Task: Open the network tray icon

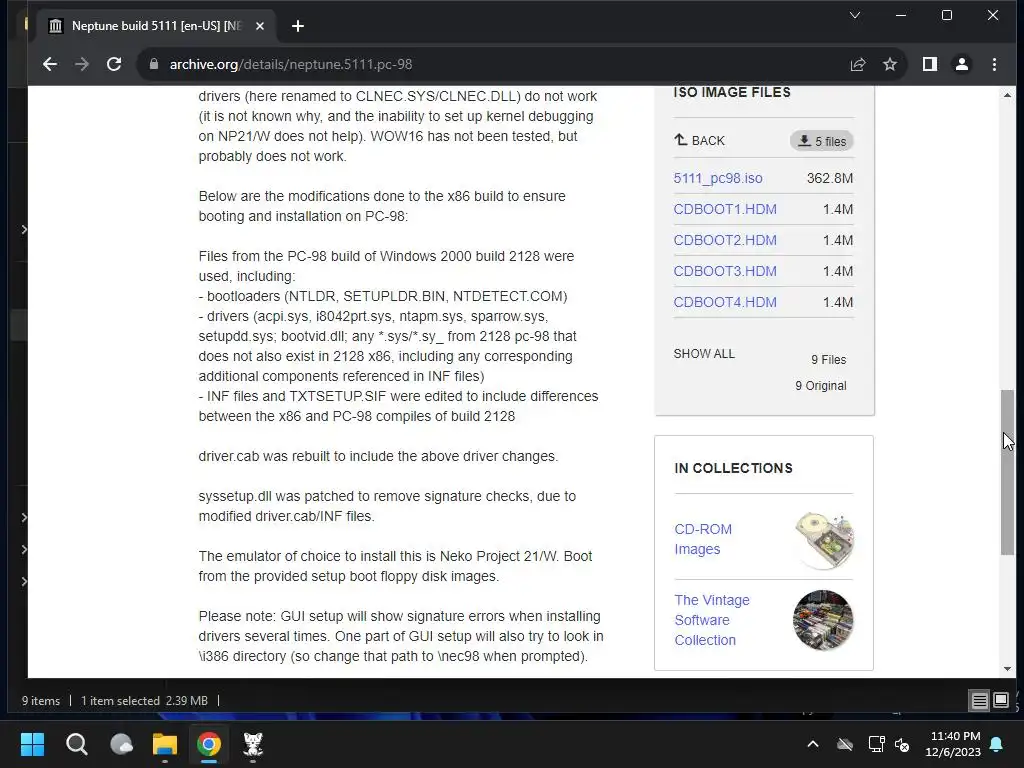Action: (x=876, y=744)
